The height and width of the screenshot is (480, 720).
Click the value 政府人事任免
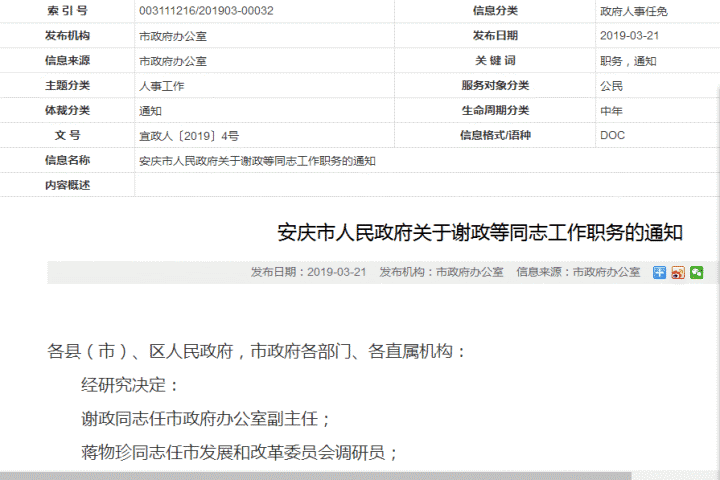point(634,11)
